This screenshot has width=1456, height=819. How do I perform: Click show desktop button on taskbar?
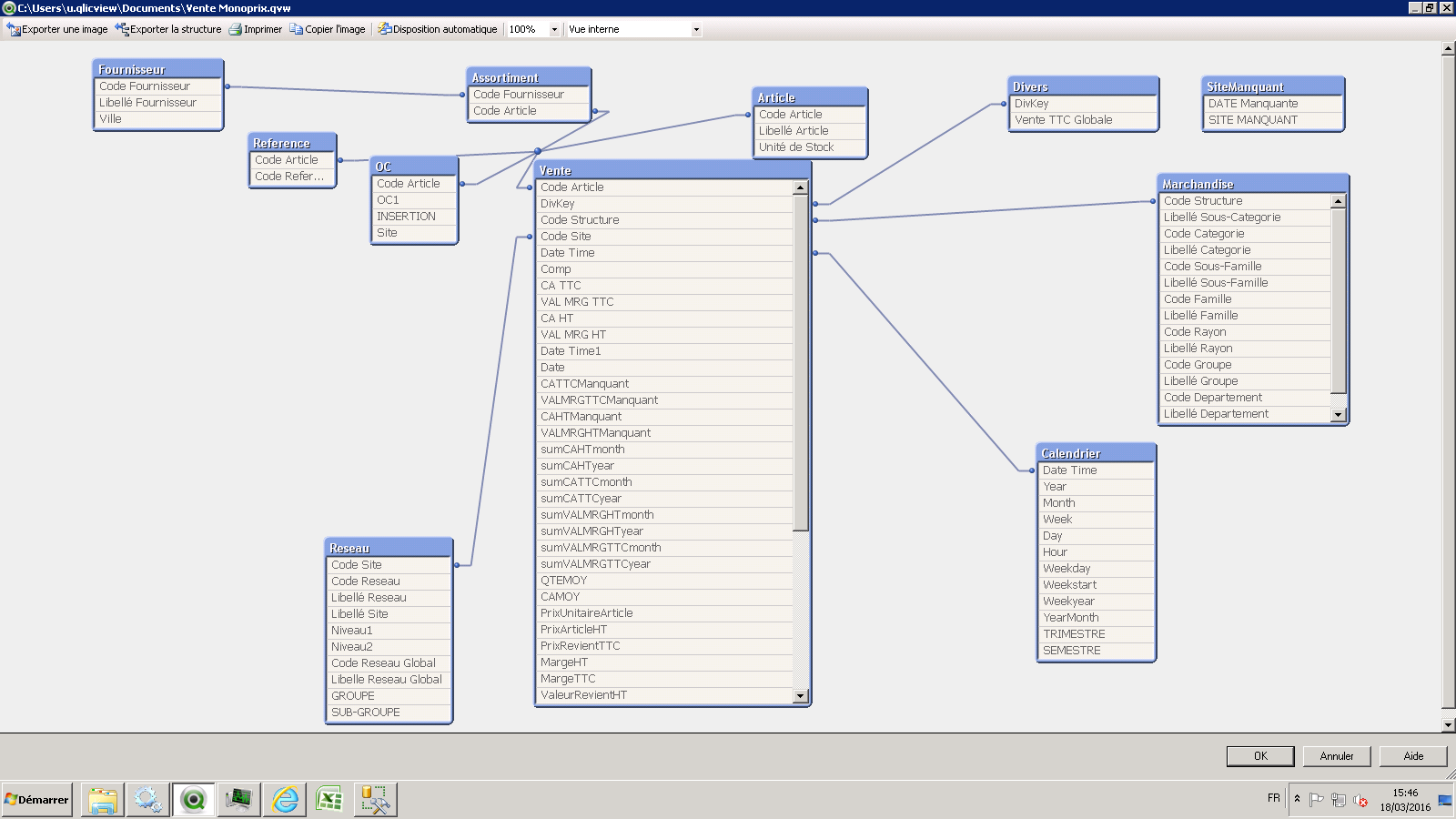(x=1445, y=800)
